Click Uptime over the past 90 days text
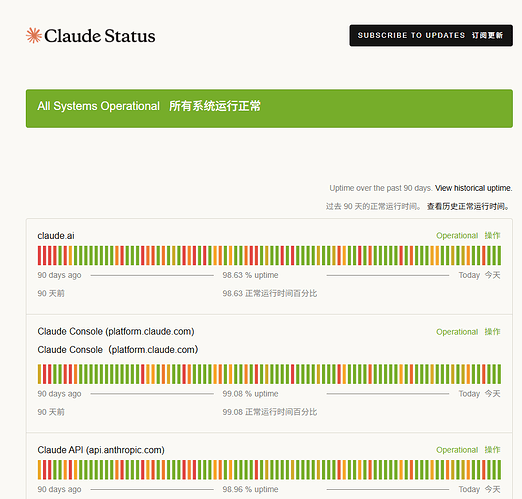The width and height of the screenshot is (522, 499). tap(381, 188)
